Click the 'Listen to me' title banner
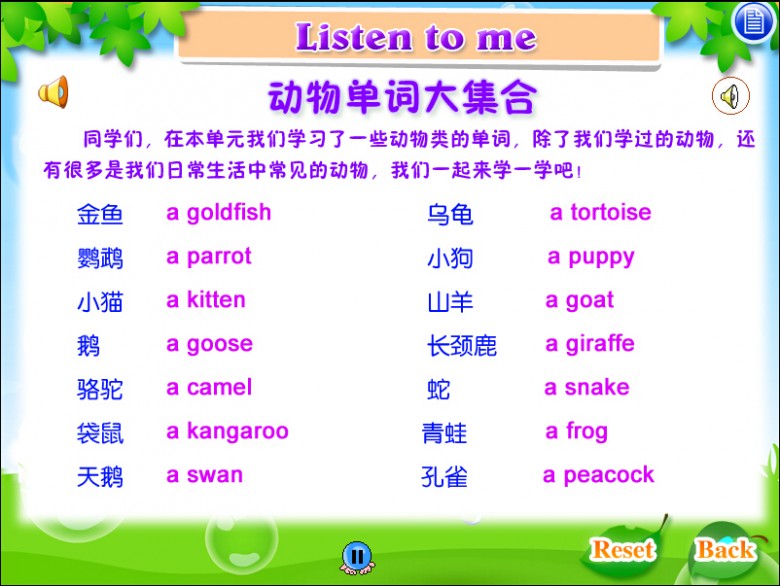The image size is (780, 586). click(416, 38)
